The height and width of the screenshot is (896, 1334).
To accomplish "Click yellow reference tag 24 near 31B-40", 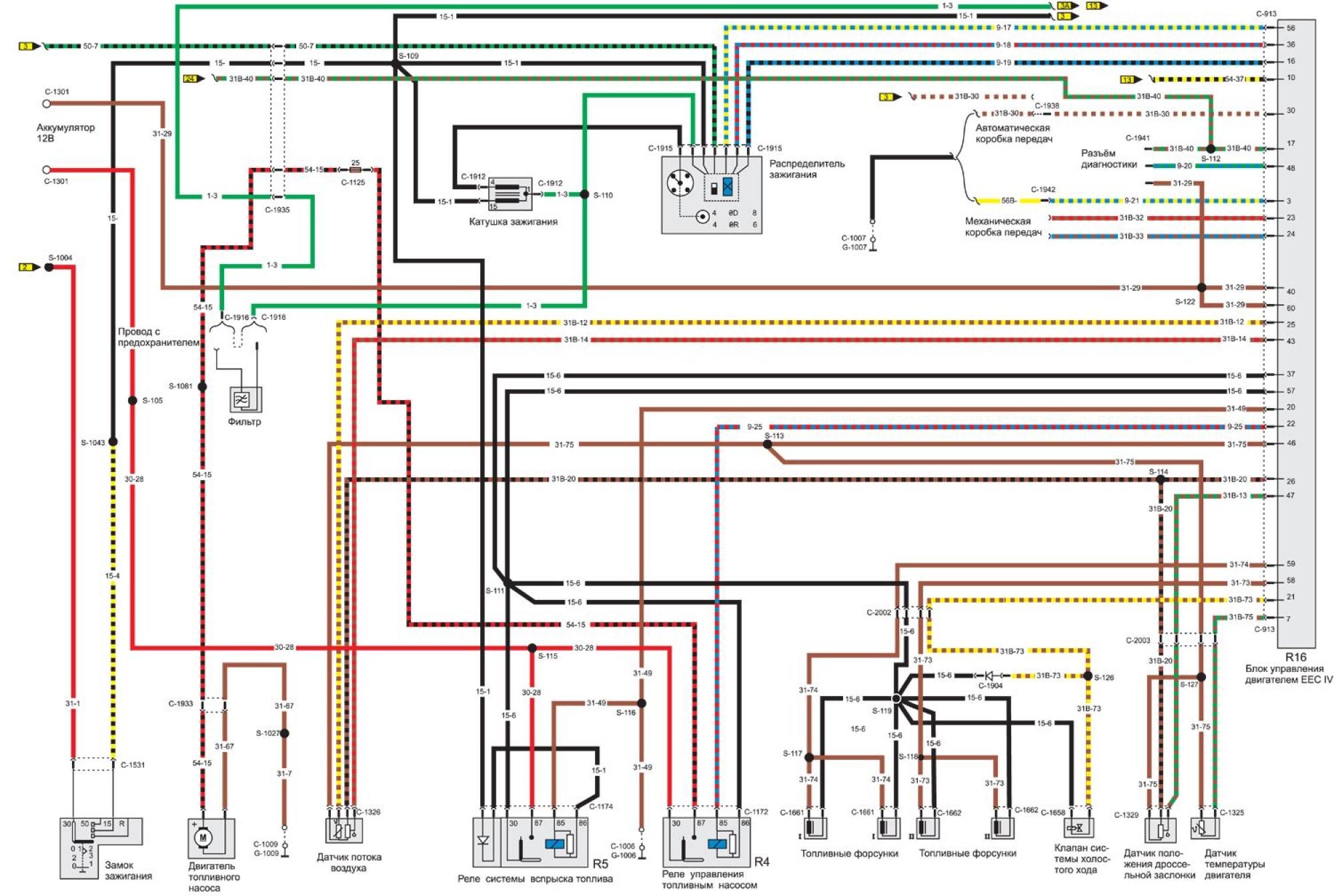I will tap(191, 79).
